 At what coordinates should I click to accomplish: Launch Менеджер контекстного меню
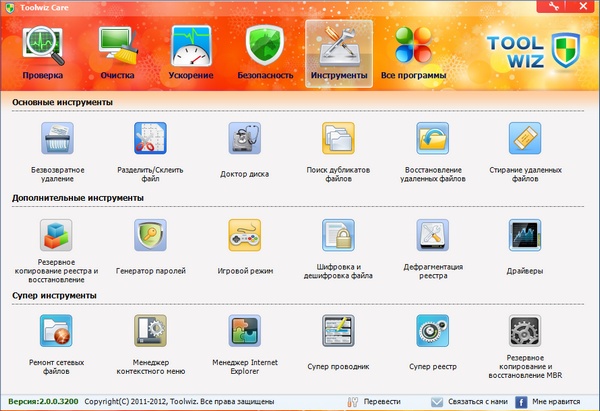[150, 331]
